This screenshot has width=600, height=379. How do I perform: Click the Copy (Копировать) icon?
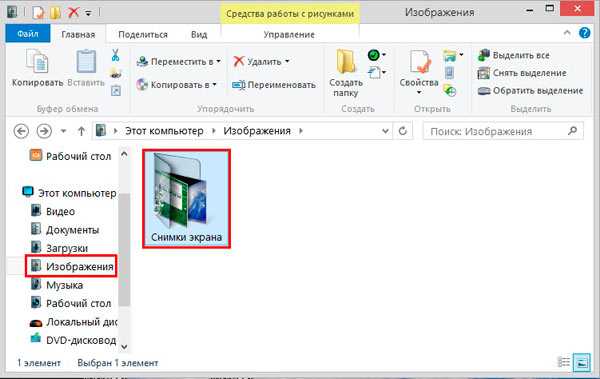[x=37, y=62]
